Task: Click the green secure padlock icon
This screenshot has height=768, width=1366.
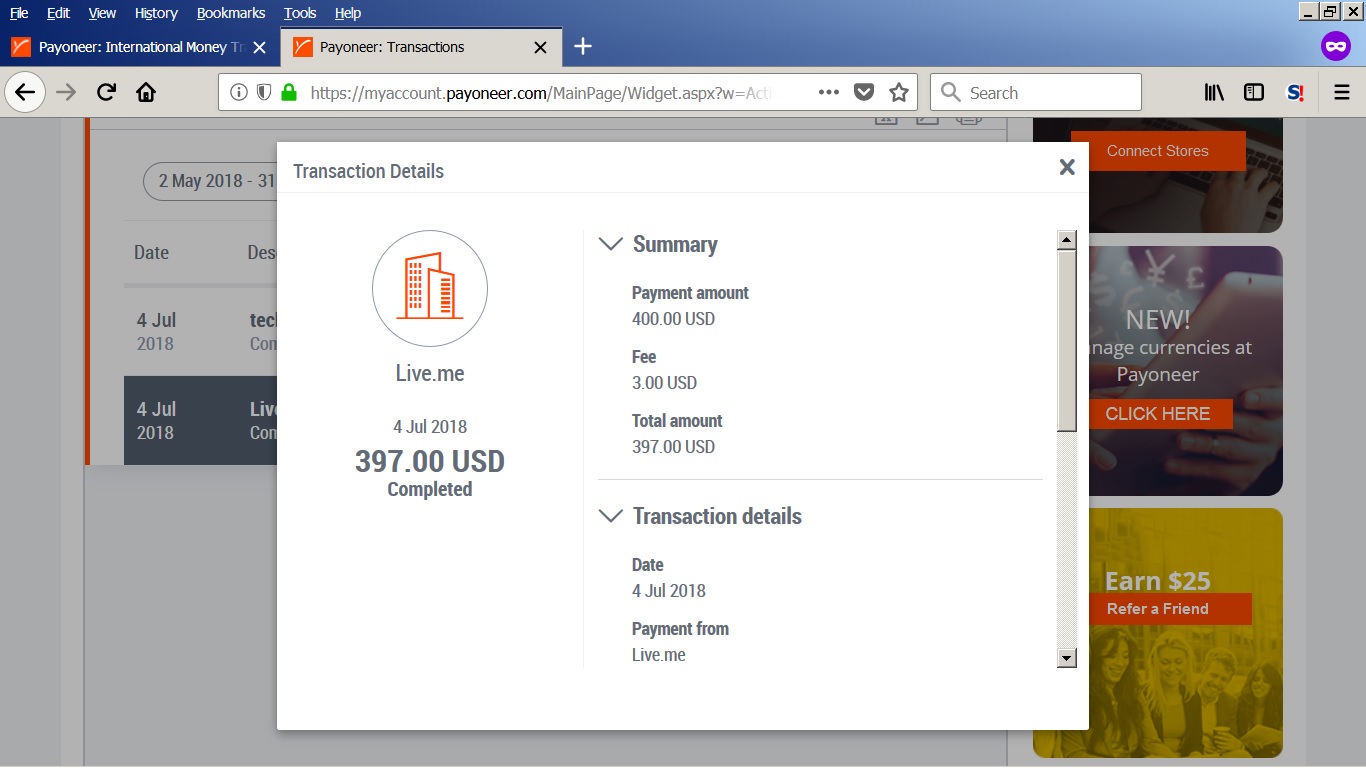Action: [289, 93]
